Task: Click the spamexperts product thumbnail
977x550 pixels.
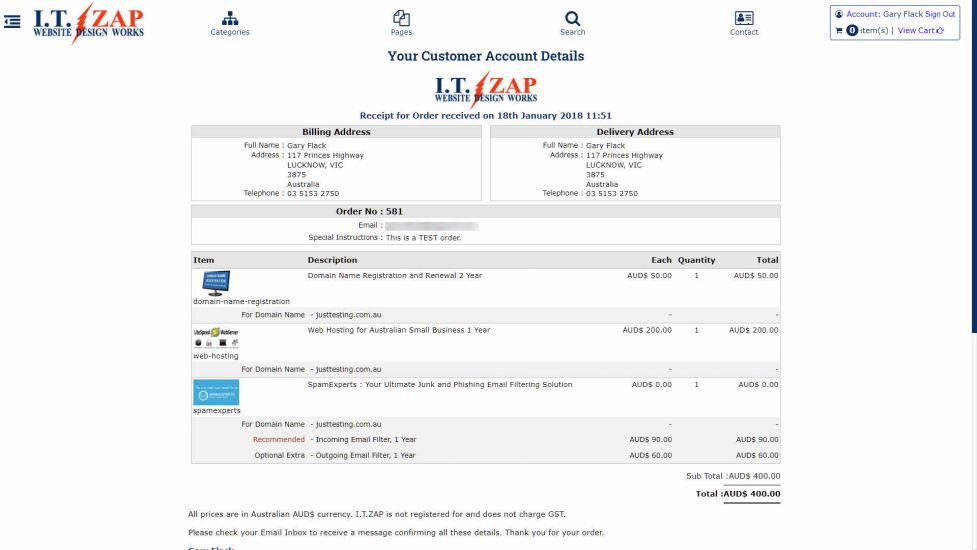Action: 216,391
